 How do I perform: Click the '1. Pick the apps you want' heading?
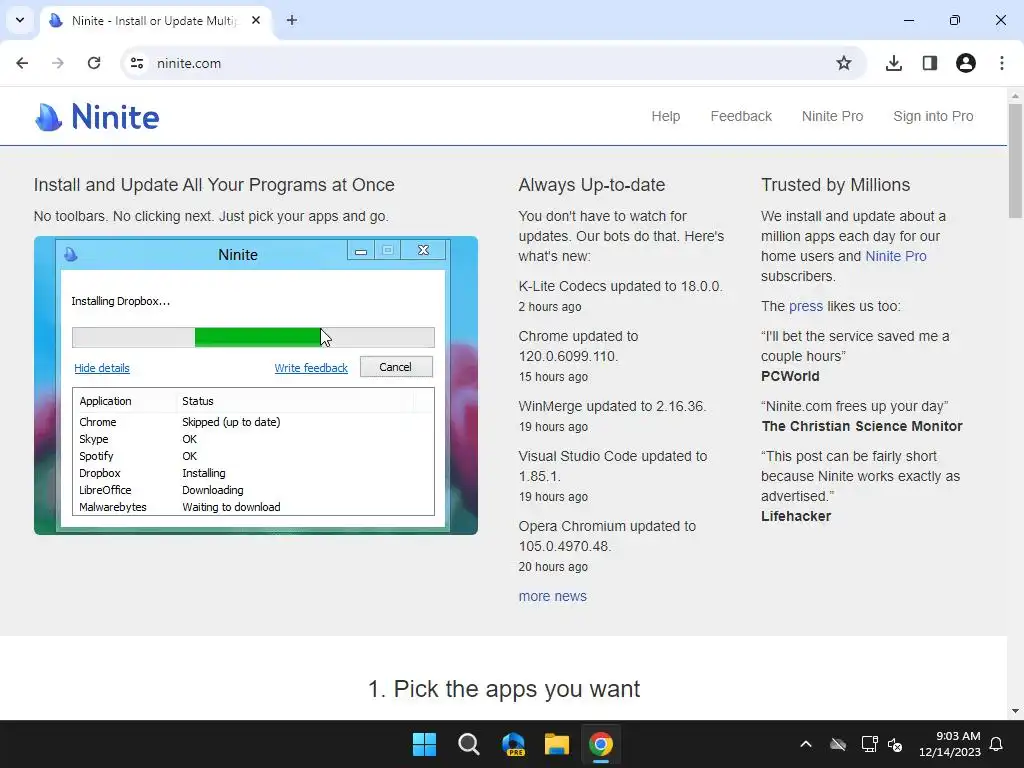504,689
